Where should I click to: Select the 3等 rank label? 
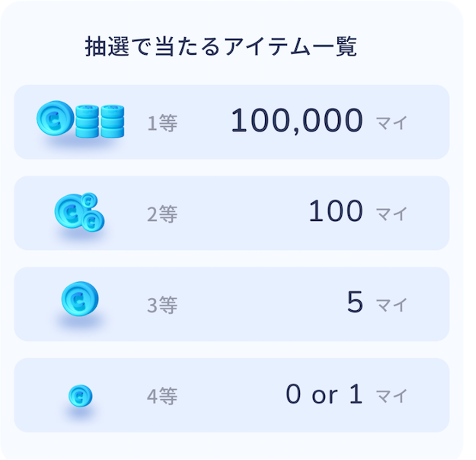(x=162, y=305)
